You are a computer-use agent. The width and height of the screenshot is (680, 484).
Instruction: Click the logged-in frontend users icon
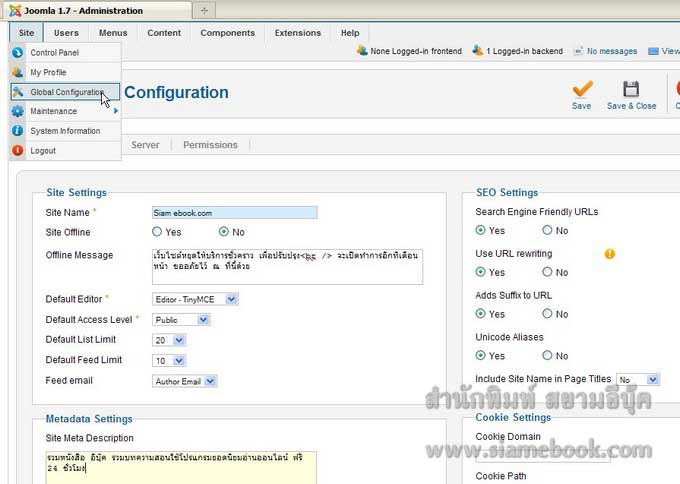click(x=362, y=50)
